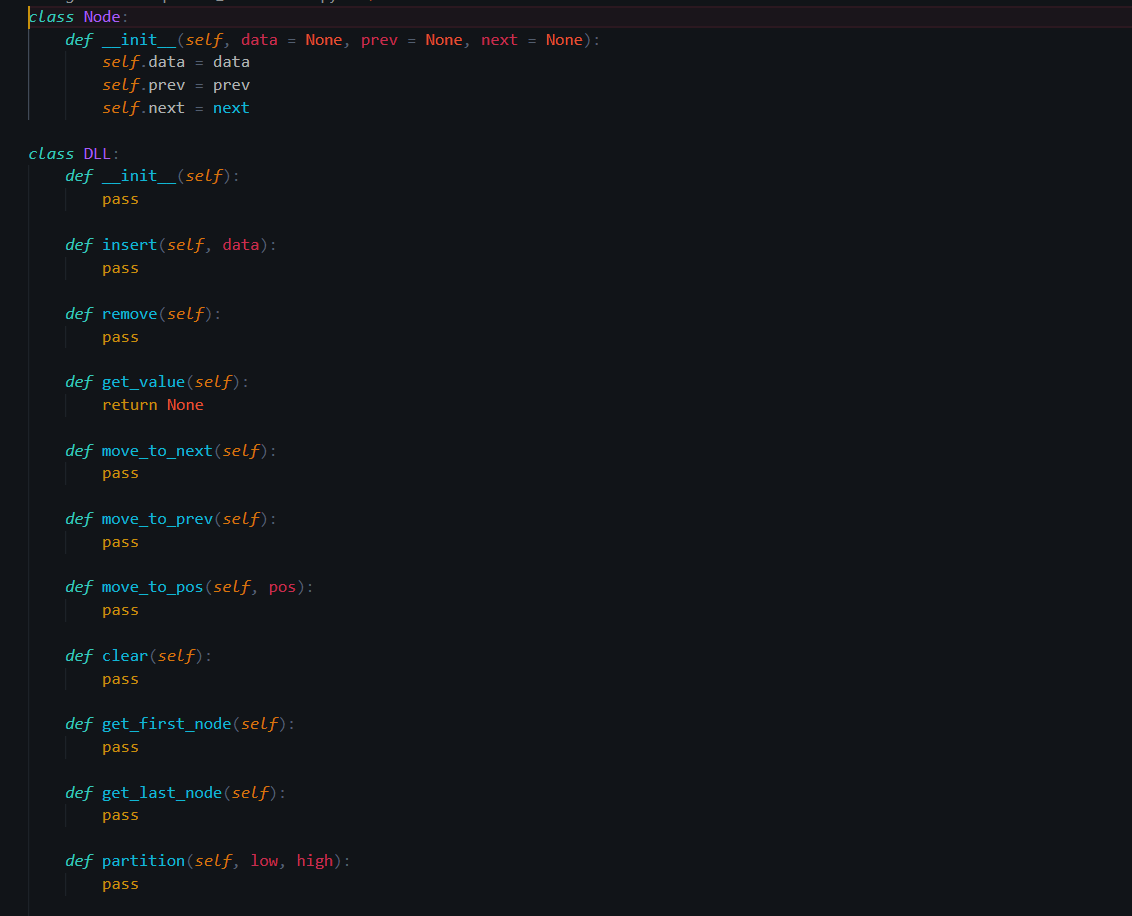
Task: Click the get_first_node method name
Action: coord(166,723)
